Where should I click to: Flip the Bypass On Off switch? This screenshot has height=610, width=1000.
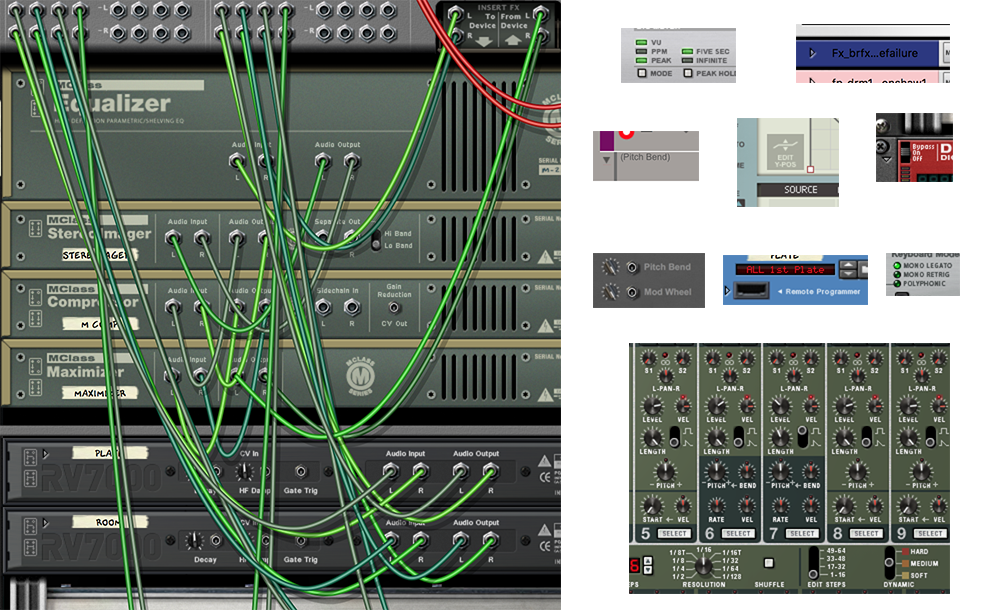(x=904, y=152)
